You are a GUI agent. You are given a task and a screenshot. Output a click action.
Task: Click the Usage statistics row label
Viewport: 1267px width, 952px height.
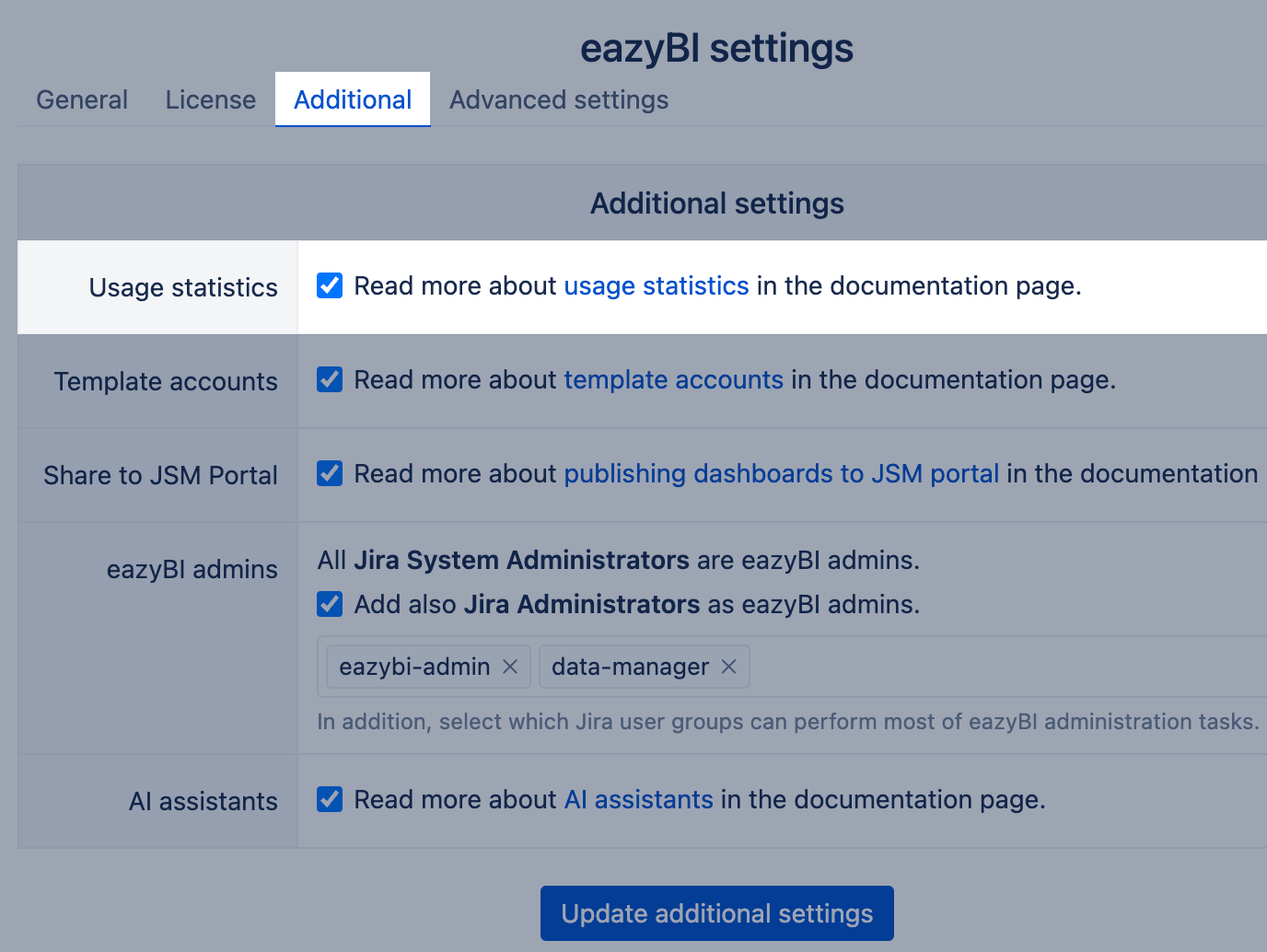[183, 287]
